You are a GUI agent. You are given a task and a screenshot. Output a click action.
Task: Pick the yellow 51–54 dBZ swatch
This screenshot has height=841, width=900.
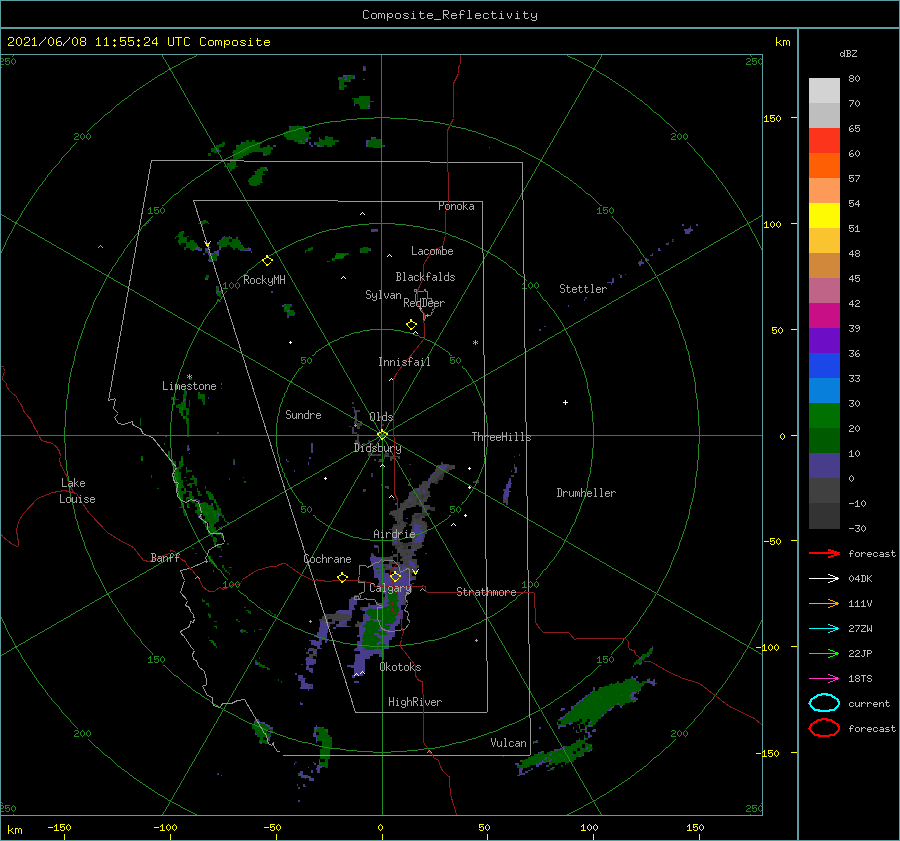824,216
